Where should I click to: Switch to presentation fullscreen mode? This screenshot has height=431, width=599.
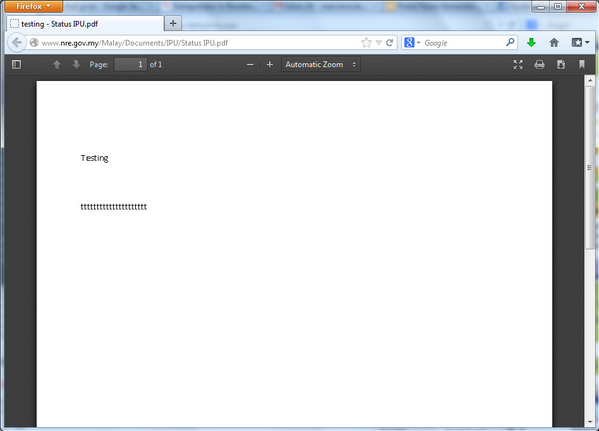pos(518,65)
